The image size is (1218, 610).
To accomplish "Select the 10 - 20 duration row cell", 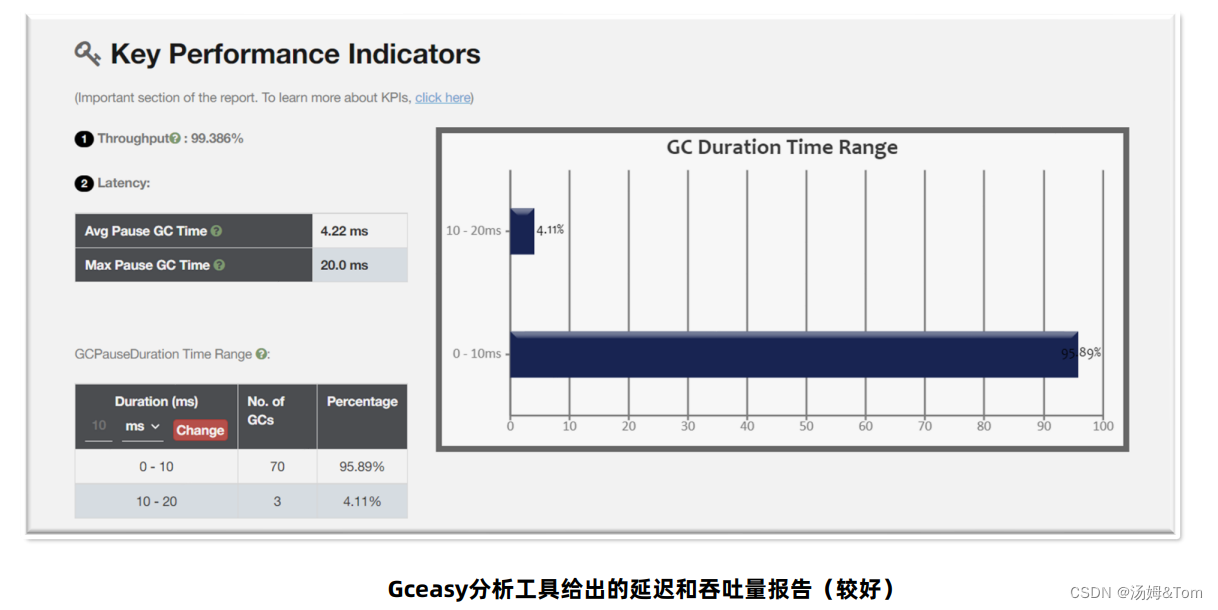I will tap(156, 501).
